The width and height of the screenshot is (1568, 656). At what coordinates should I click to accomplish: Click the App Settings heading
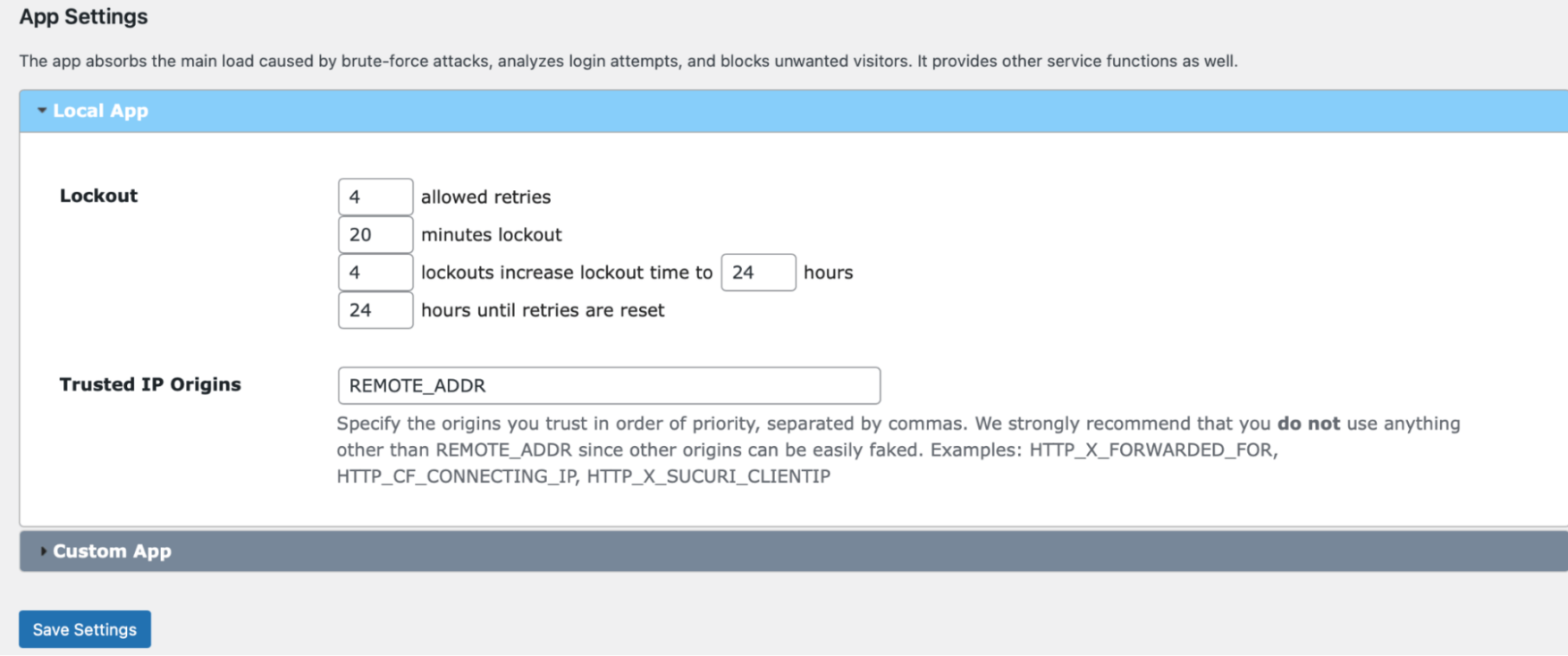pos(84,16)
